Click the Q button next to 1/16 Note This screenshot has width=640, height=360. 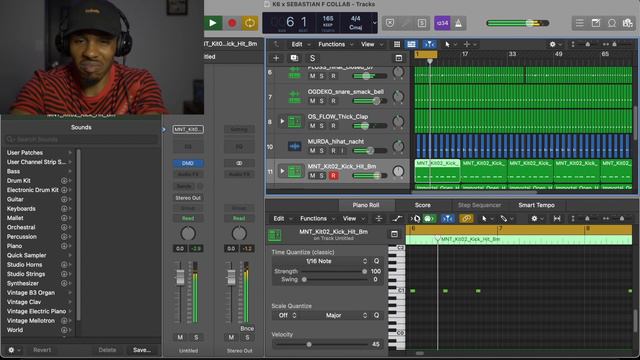[x=376, y=261]
